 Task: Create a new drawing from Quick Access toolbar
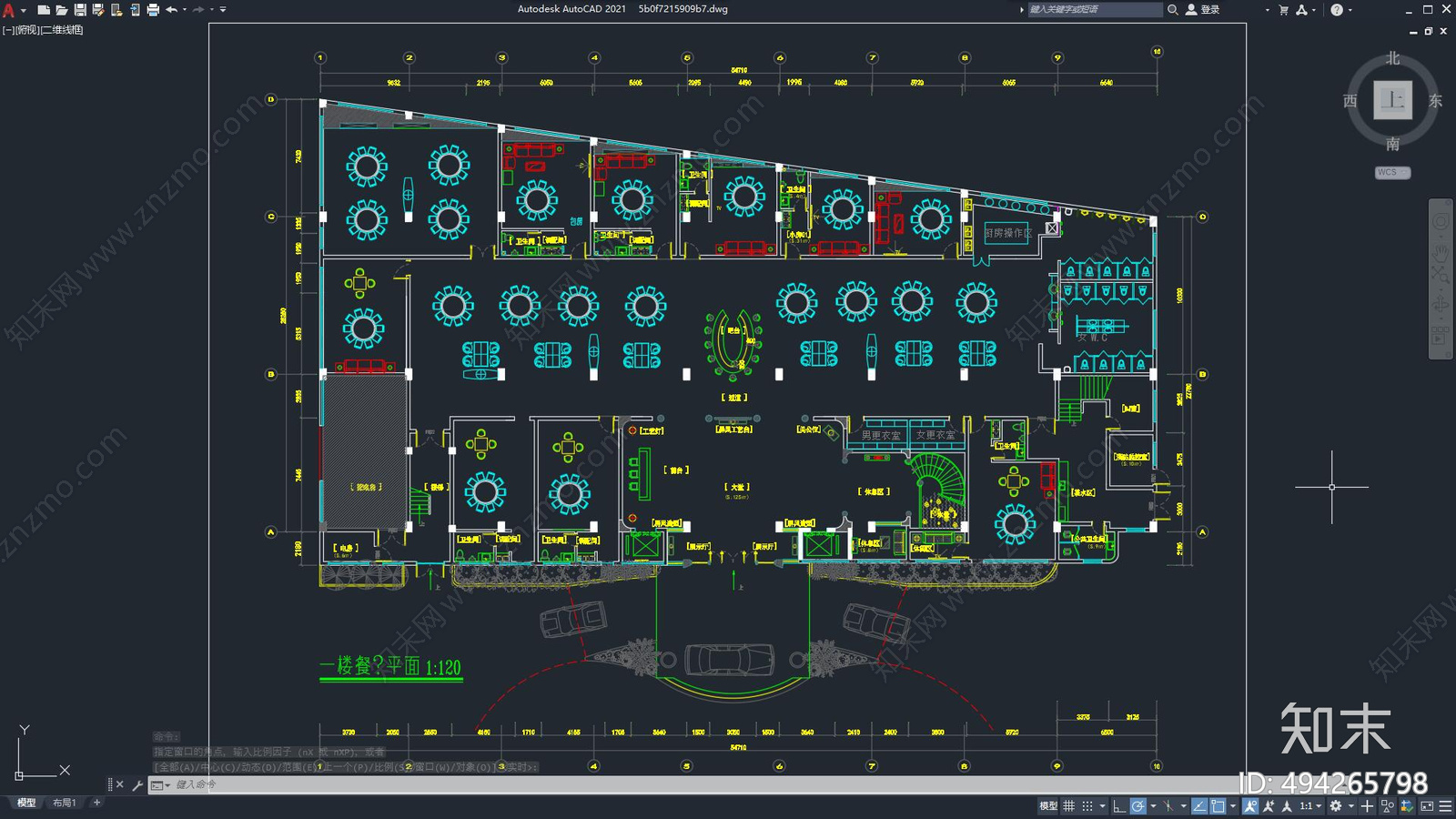coord(44,10)
